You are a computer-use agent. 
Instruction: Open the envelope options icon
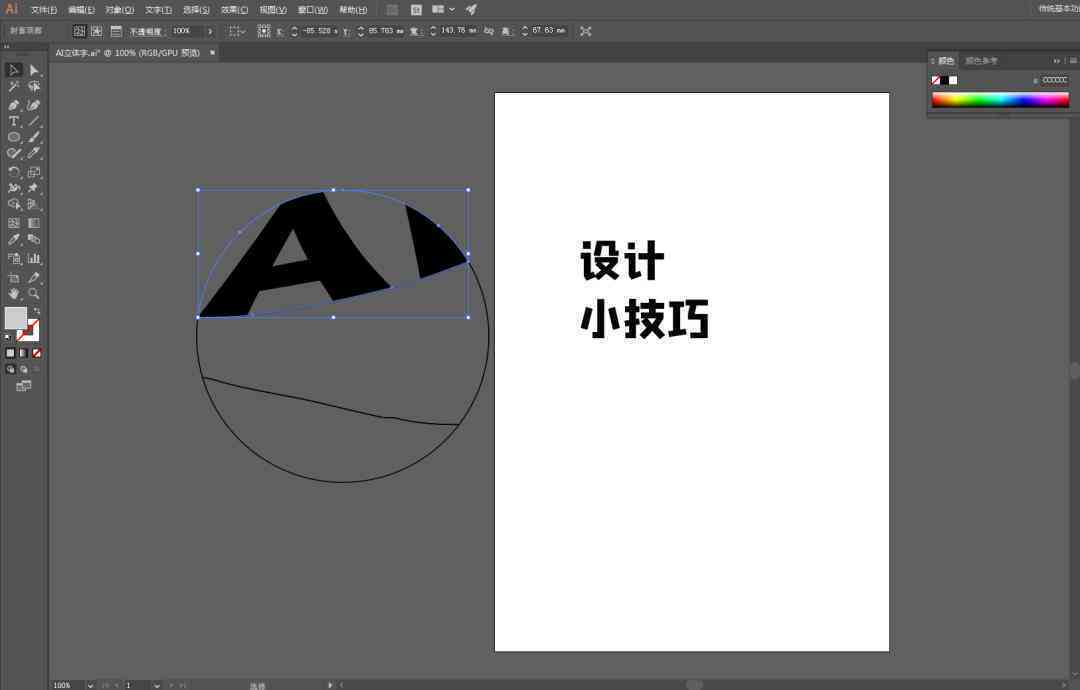click(116, 31)
